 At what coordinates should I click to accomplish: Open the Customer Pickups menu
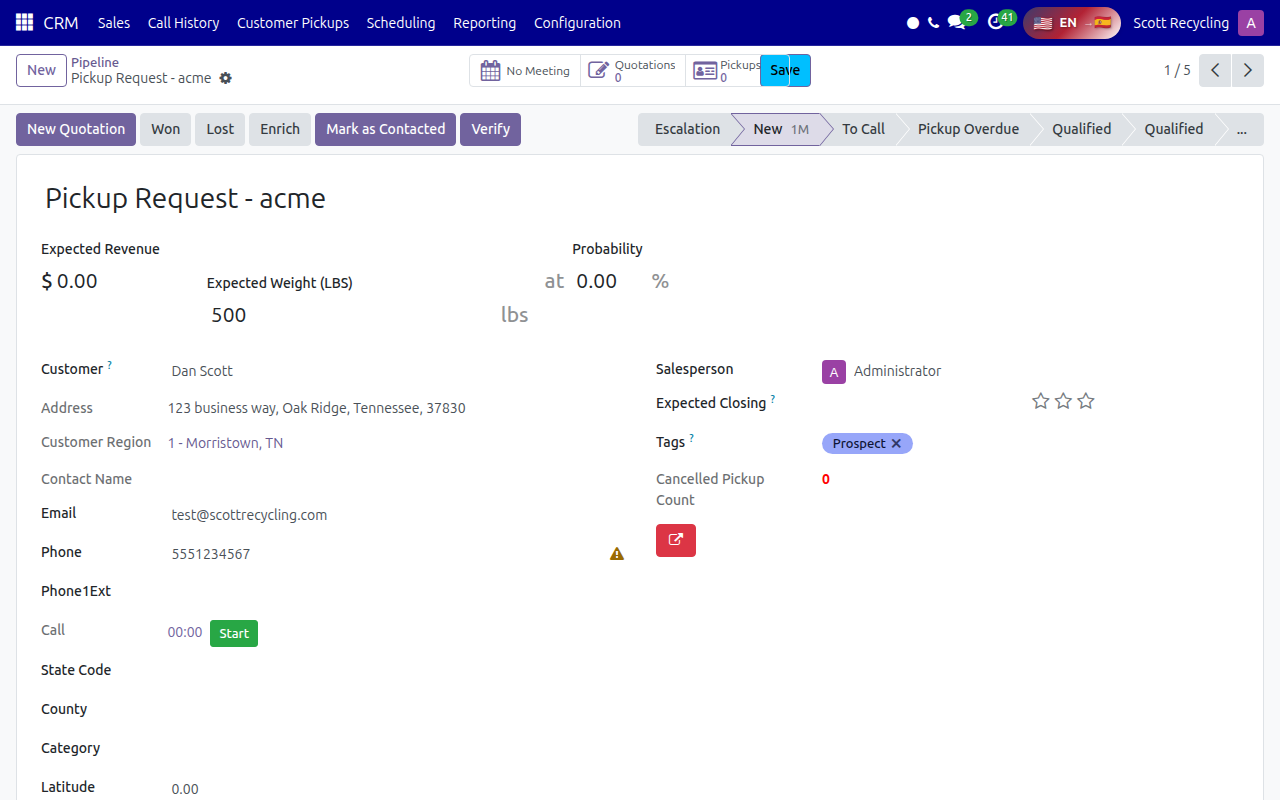point(293,22)
